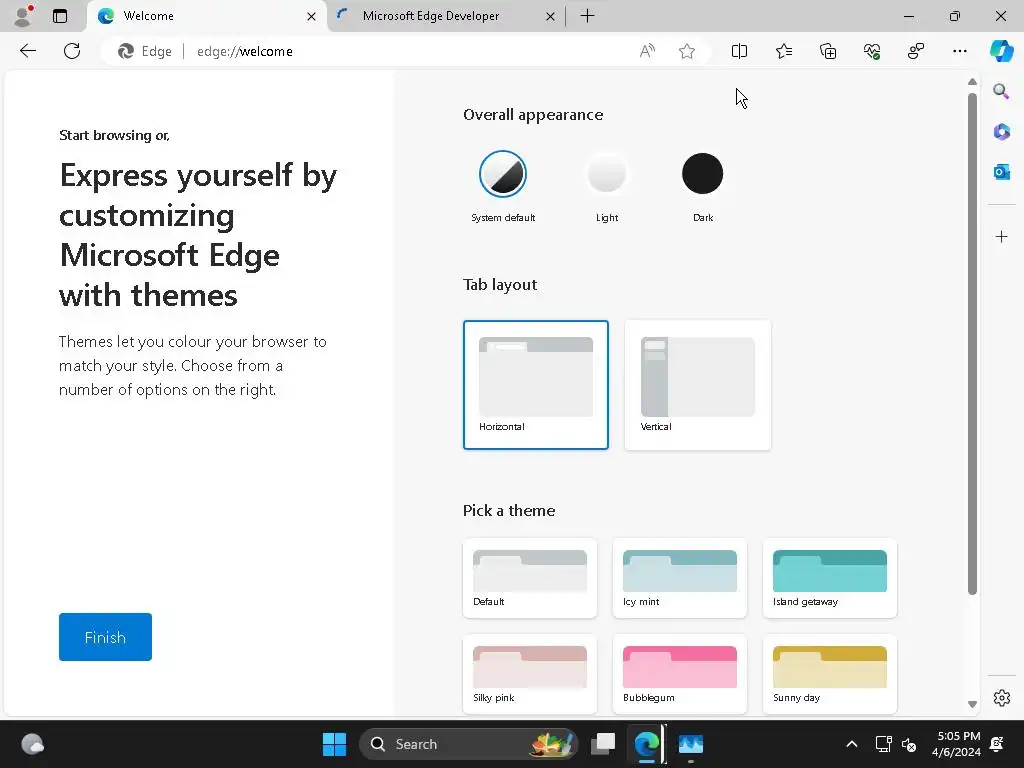Open new tab with plus button

point(587,16)
